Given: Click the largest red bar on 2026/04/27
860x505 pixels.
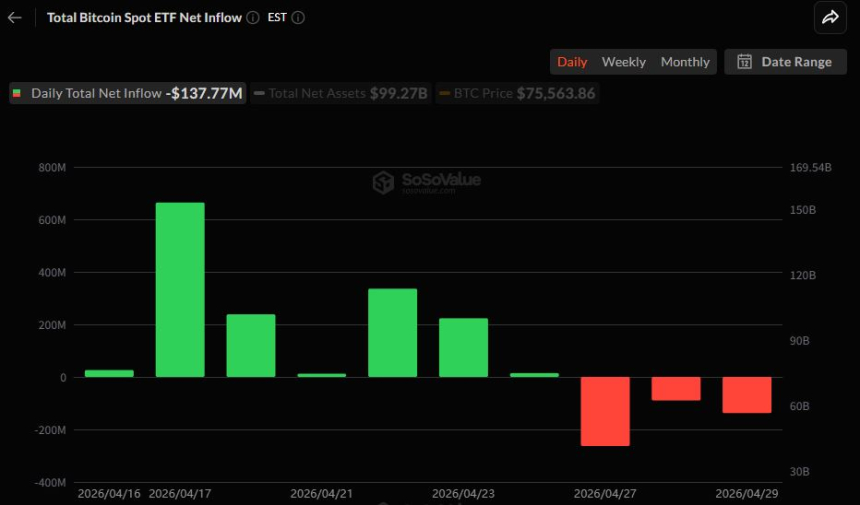Looking at the screenshot, I should (606, 411).
